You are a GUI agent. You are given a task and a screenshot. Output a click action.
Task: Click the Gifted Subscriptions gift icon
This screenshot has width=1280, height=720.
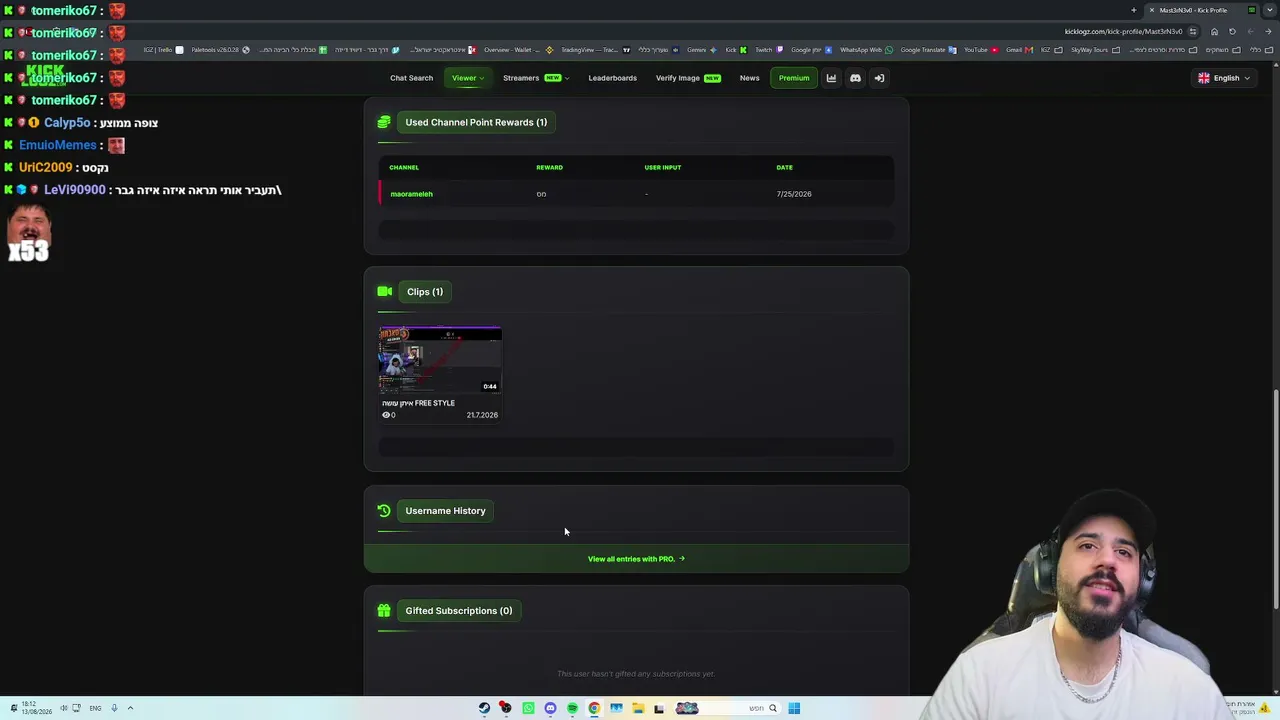[384, 611]
